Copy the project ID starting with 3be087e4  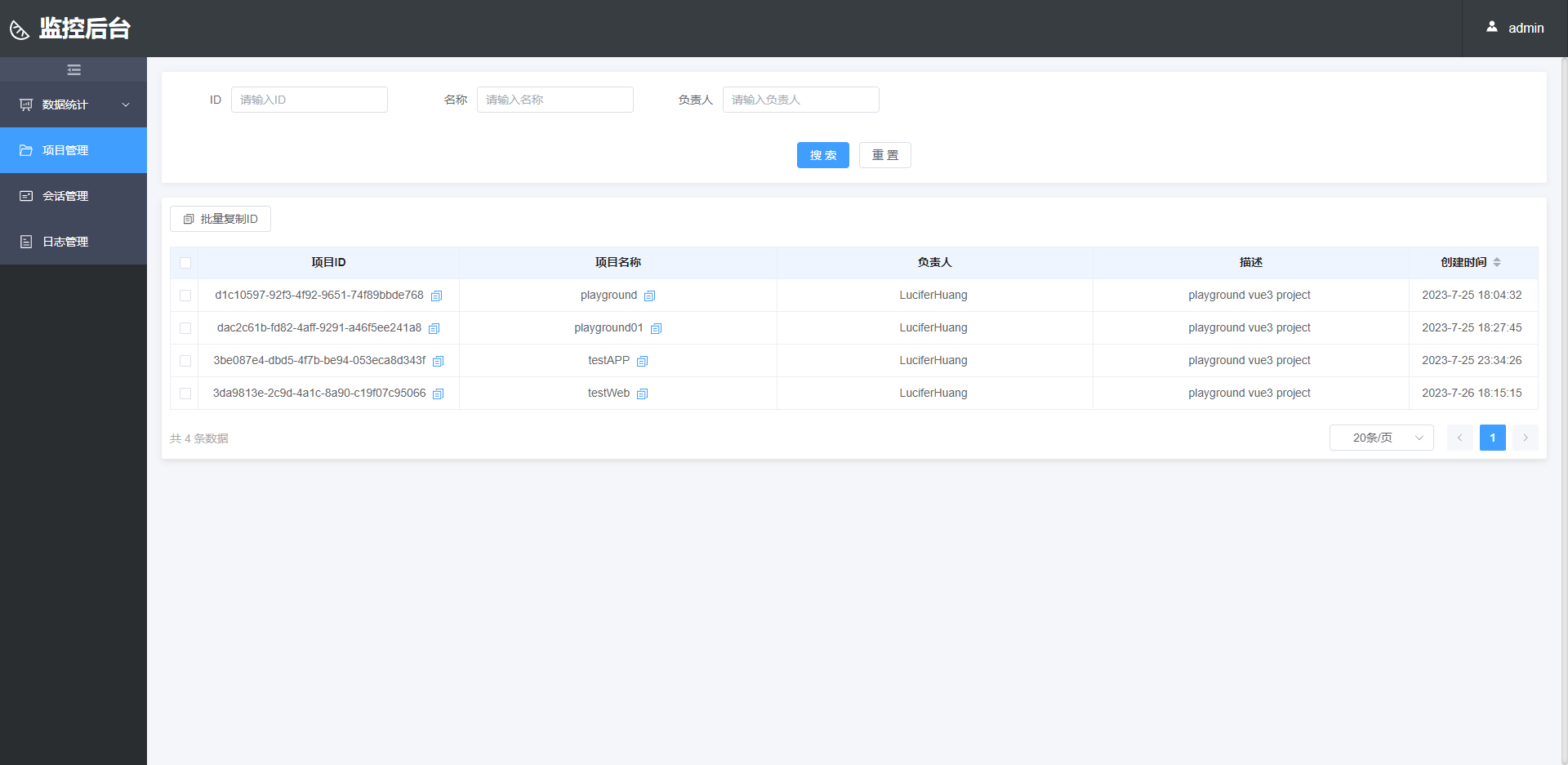pos(438,361)
